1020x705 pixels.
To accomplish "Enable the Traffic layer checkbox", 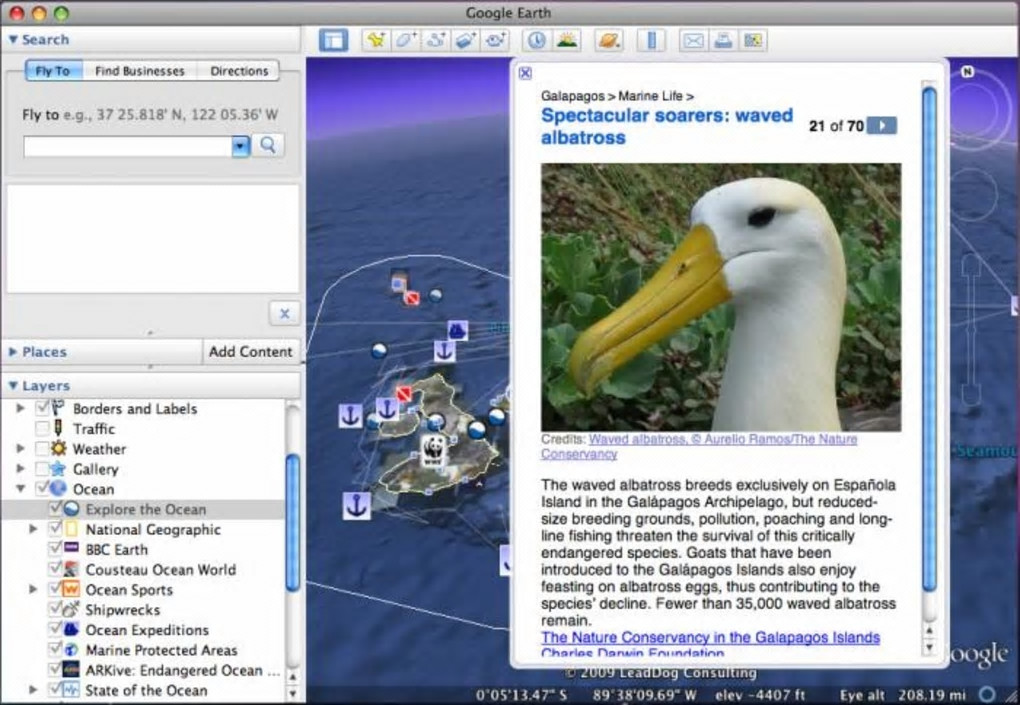I will (42, 429).
